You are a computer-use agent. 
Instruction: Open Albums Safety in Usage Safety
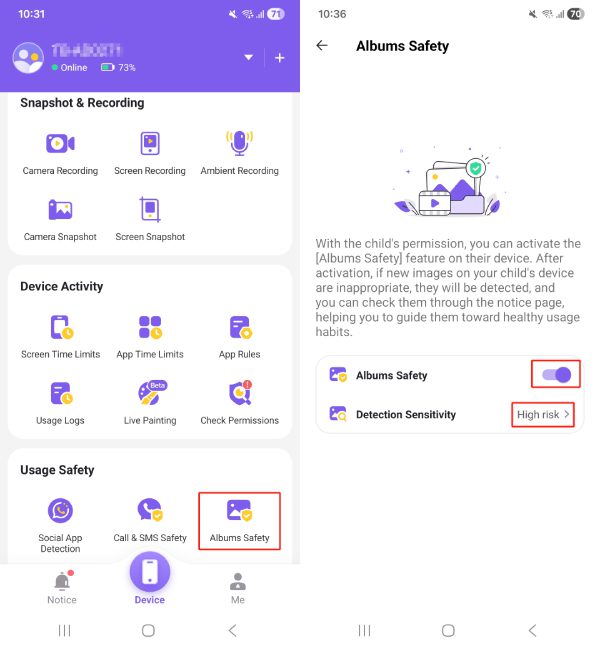[x=239, y=521]
